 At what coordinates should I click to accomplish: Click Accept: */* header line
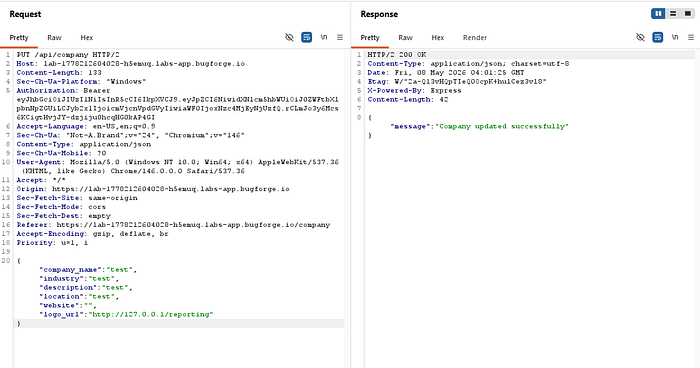tap(41, 180)
